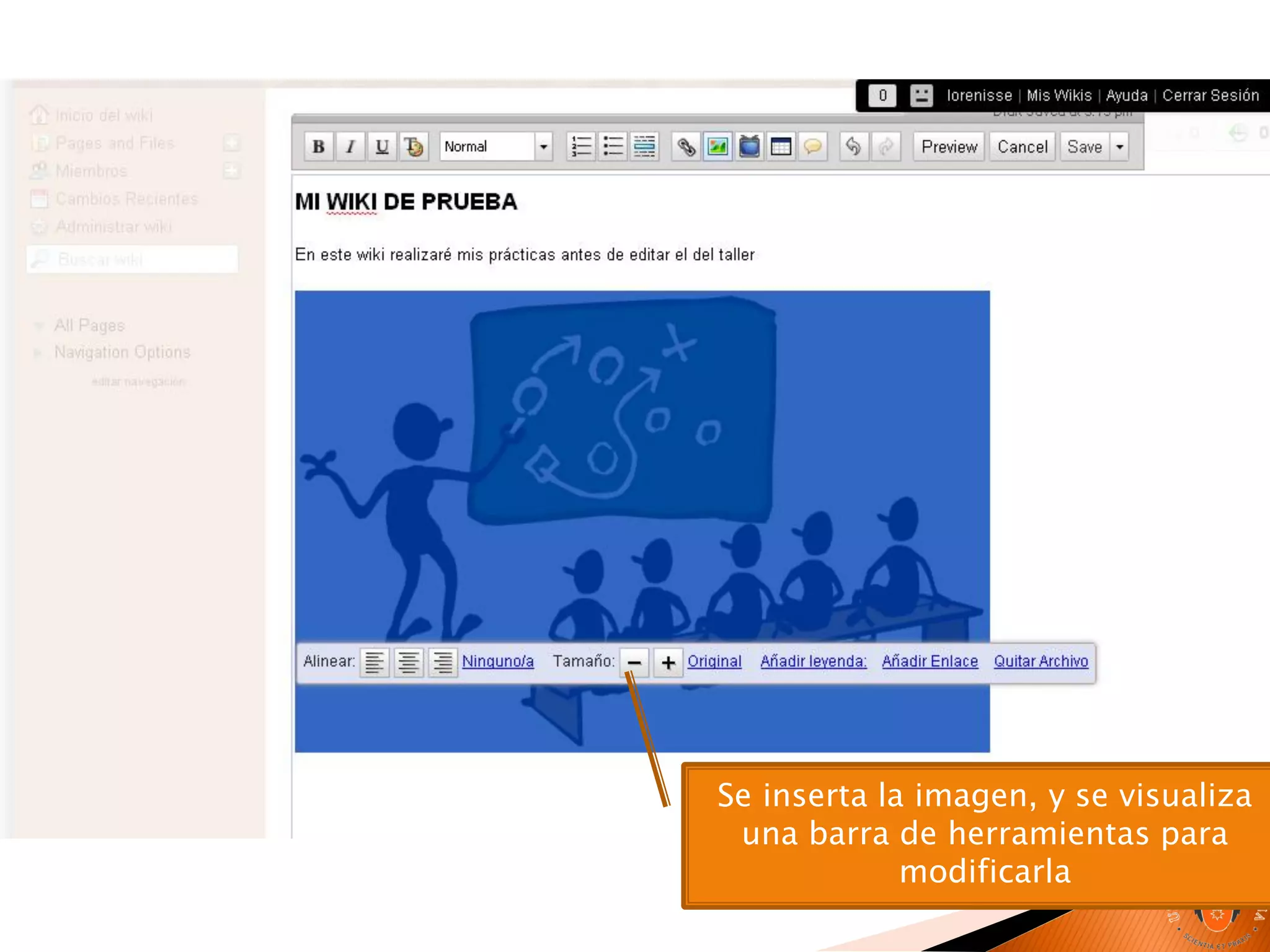1270x952 pixels.
Task: Click the add comment bubble icon
Action: pos(812,147)
